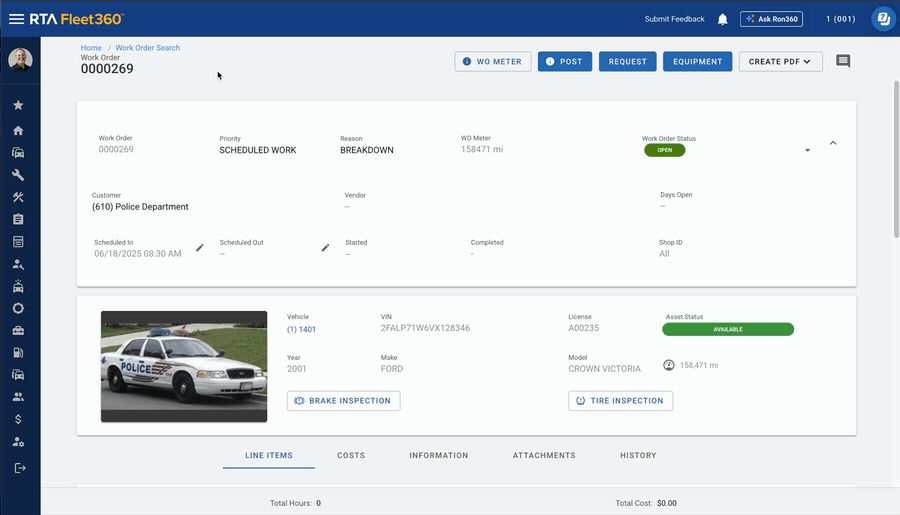
Task: Switch to the Attachments tab
Action: pos(544,455)
